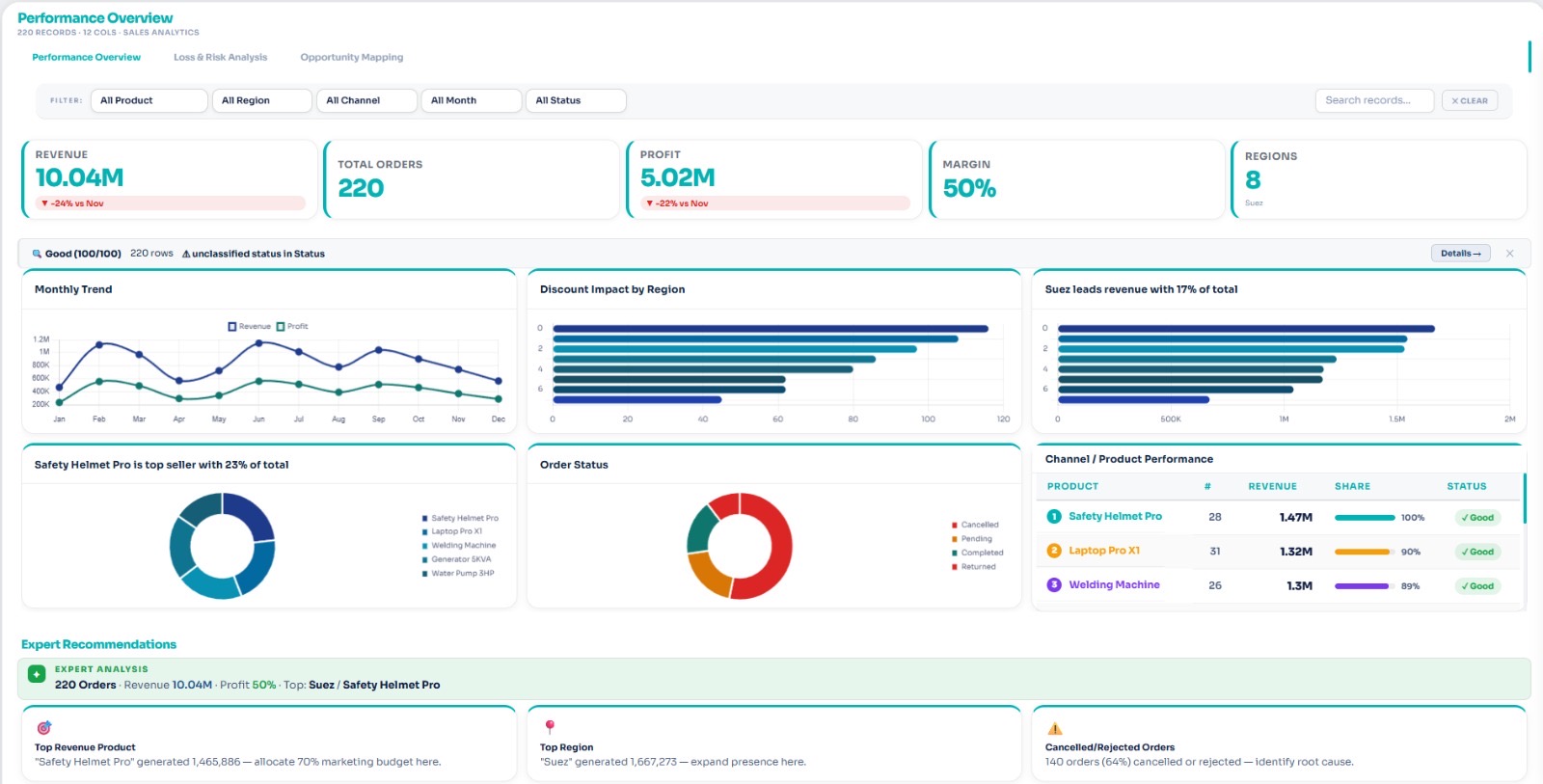Open the Safety Helmet Pro product link

1115,516
